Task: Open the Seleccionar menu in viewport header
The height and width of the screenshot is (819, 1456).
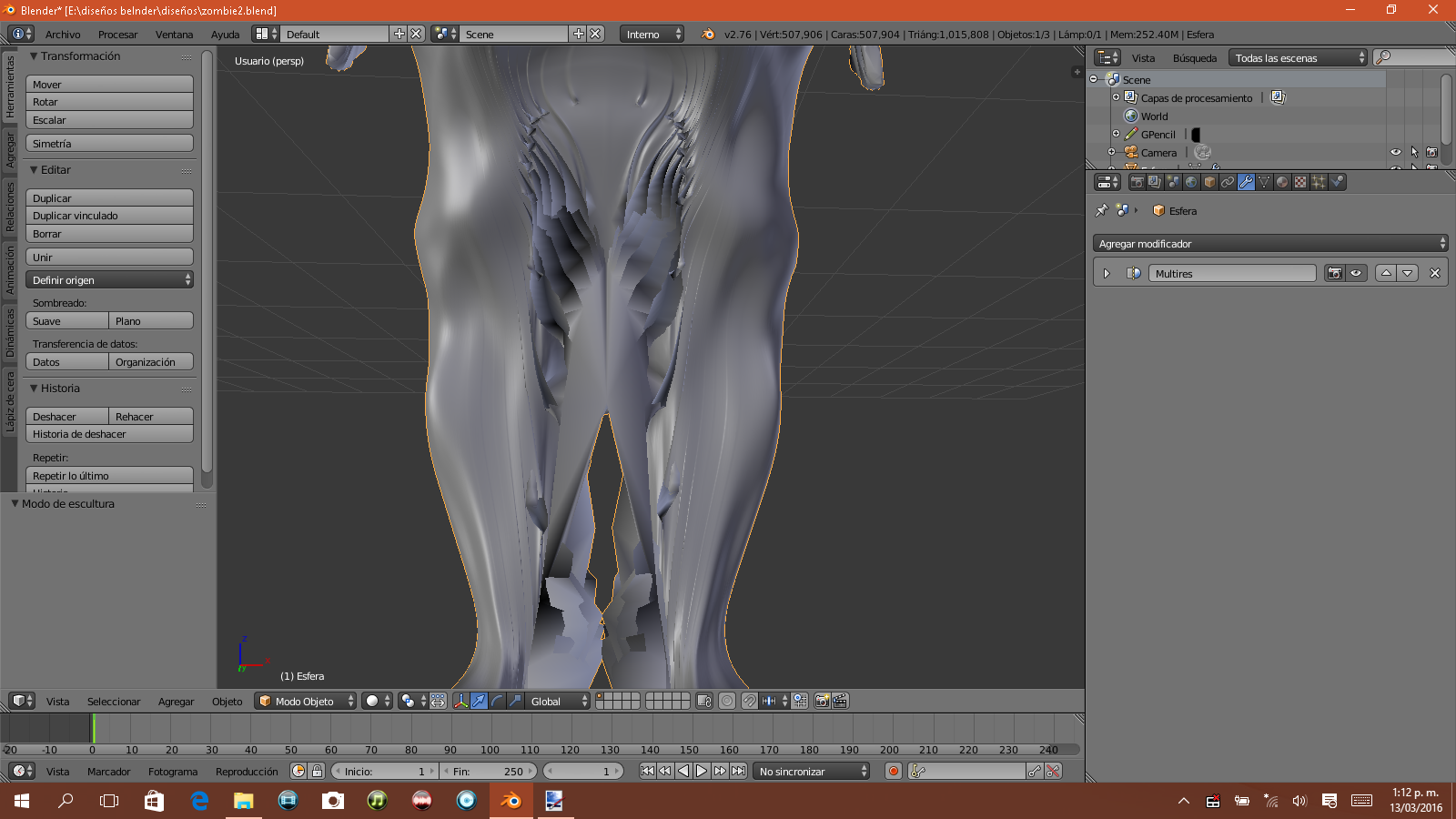Action: 114,702
